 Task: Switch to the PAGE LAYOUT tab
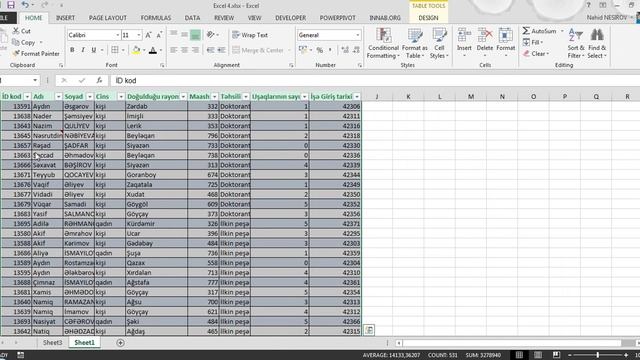[108, 18]
